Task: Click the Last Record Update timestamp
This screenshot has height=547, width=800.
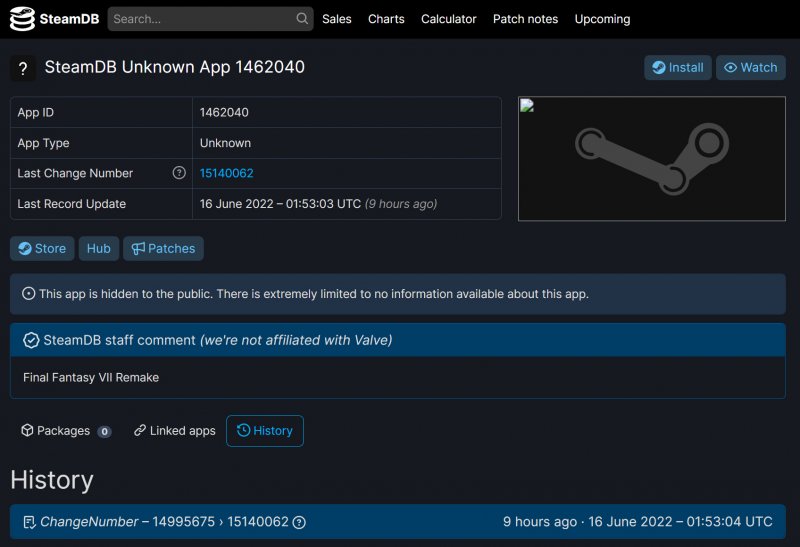Action: pos(318,204)
